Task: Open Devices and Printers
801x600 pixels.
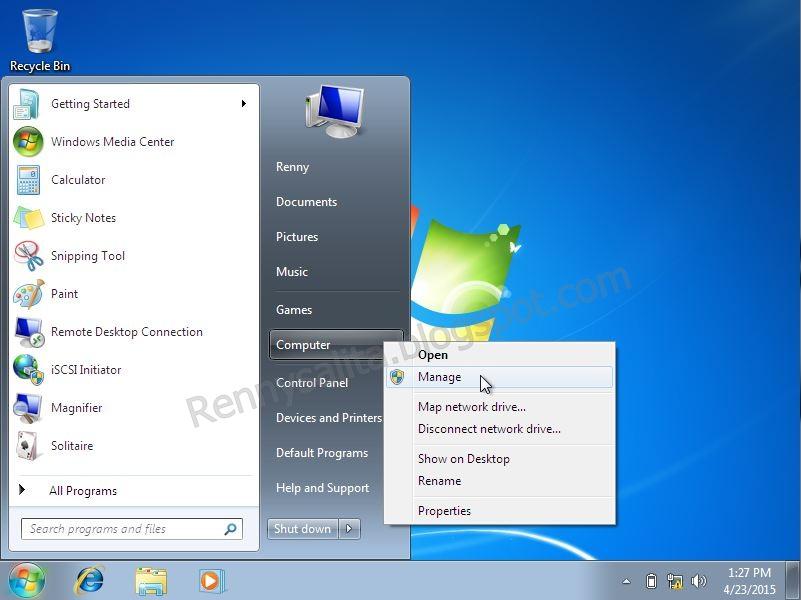Action: point(329,418)
